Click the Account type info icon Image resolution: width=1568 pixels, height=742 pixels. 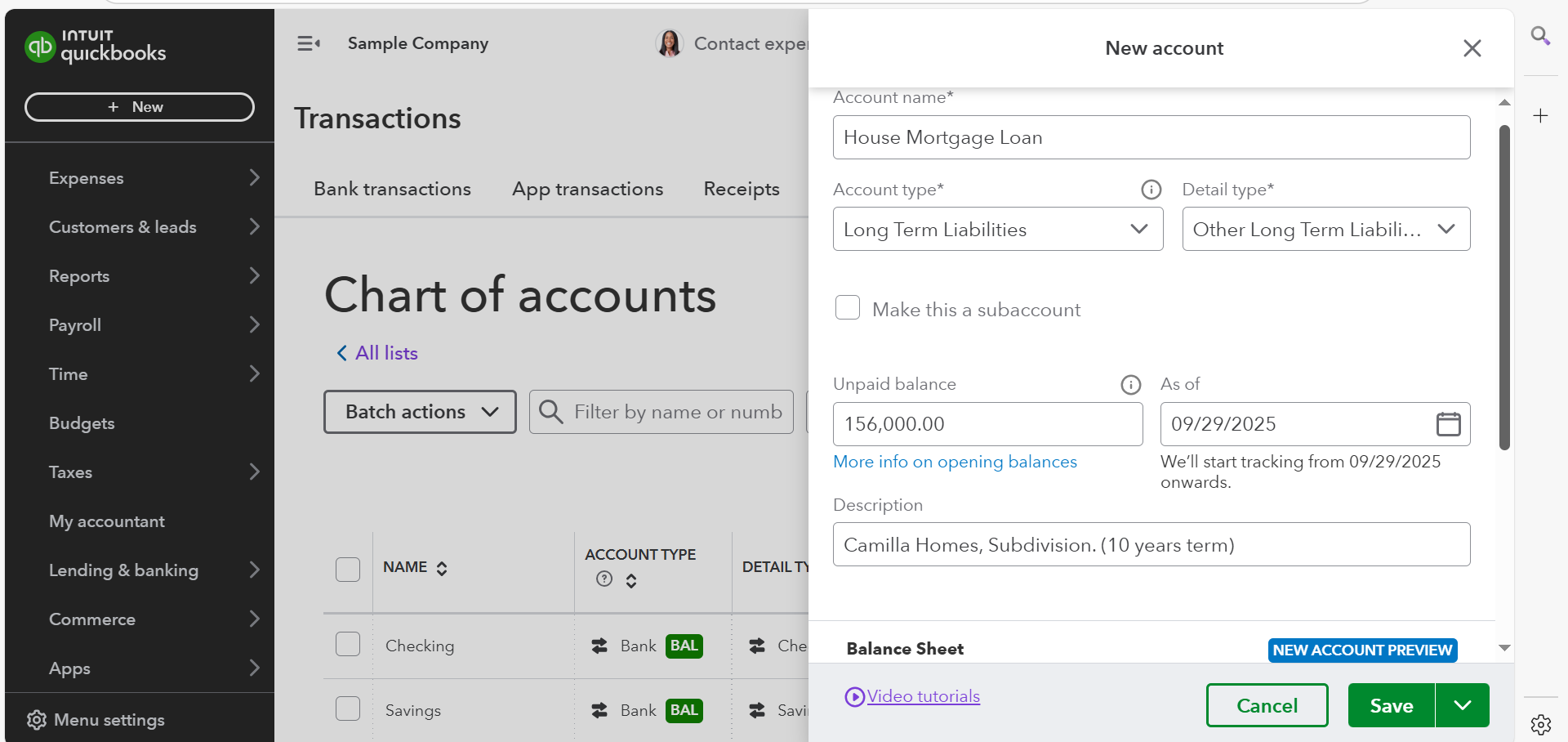1151,190
